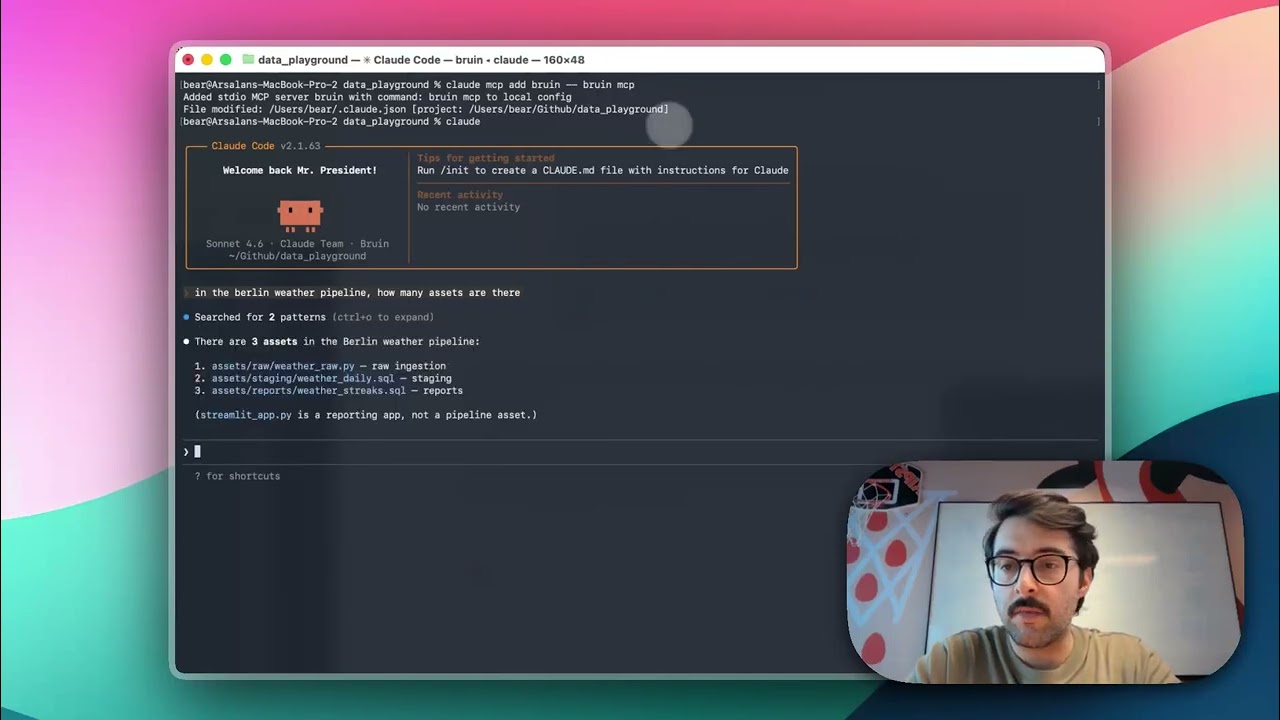Click 'Claude Code v2.1.63' header label
This screenshot has height=720, width=1280.
tap(266, 146)
